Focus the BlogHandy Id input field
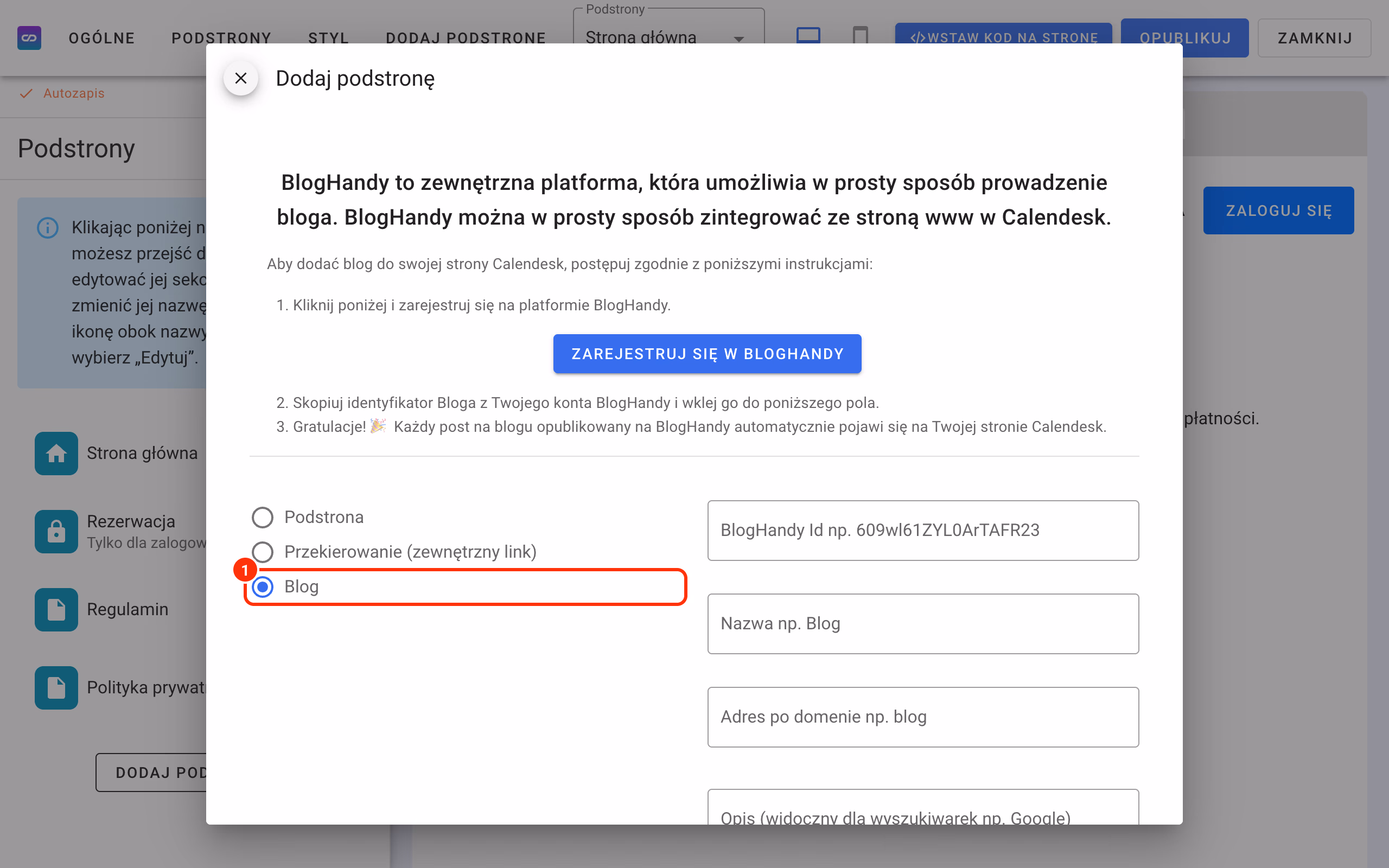The height and width of the screenshot is (868, 1389). [x=923, y=530]
